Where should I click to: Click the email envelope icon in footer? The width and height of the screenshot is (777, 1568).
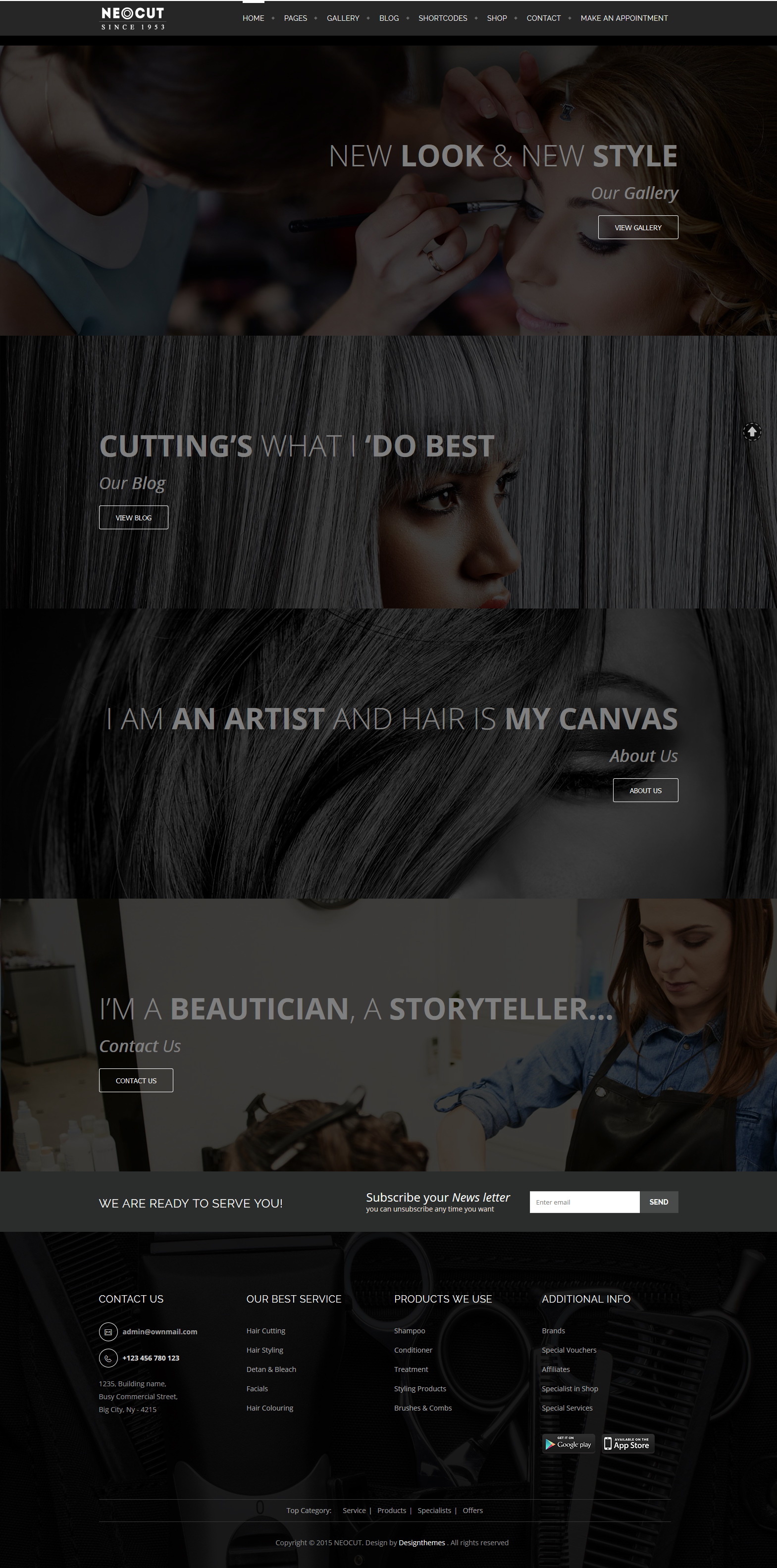108,1331
